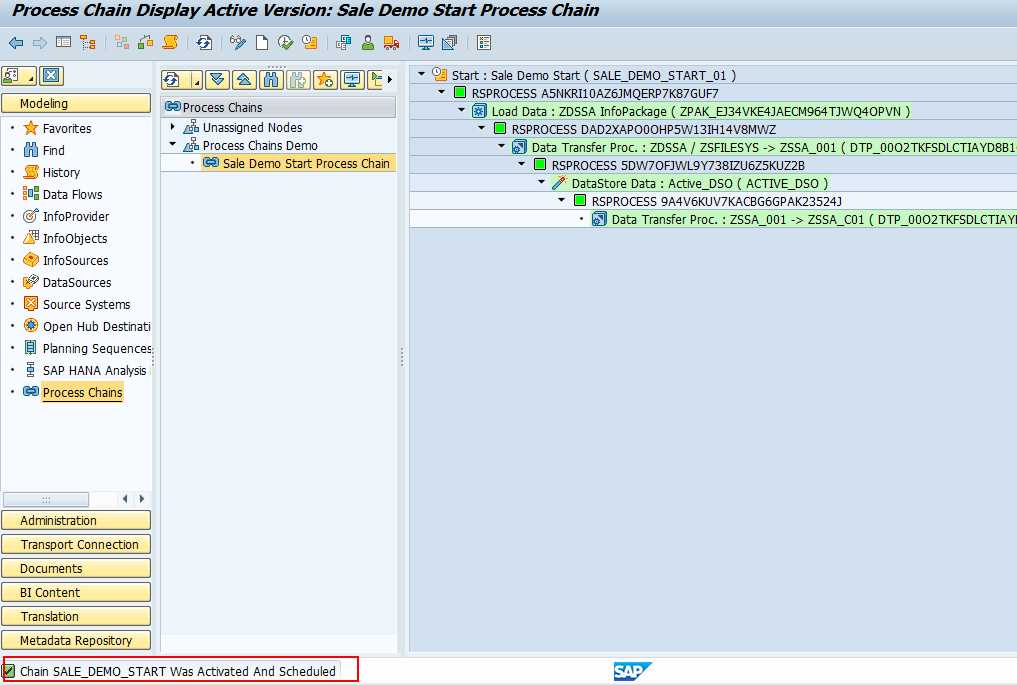Select Planning Sequences in navigation
The image size is (1017, 685).
pyautogui.click(x=96, y=348)
